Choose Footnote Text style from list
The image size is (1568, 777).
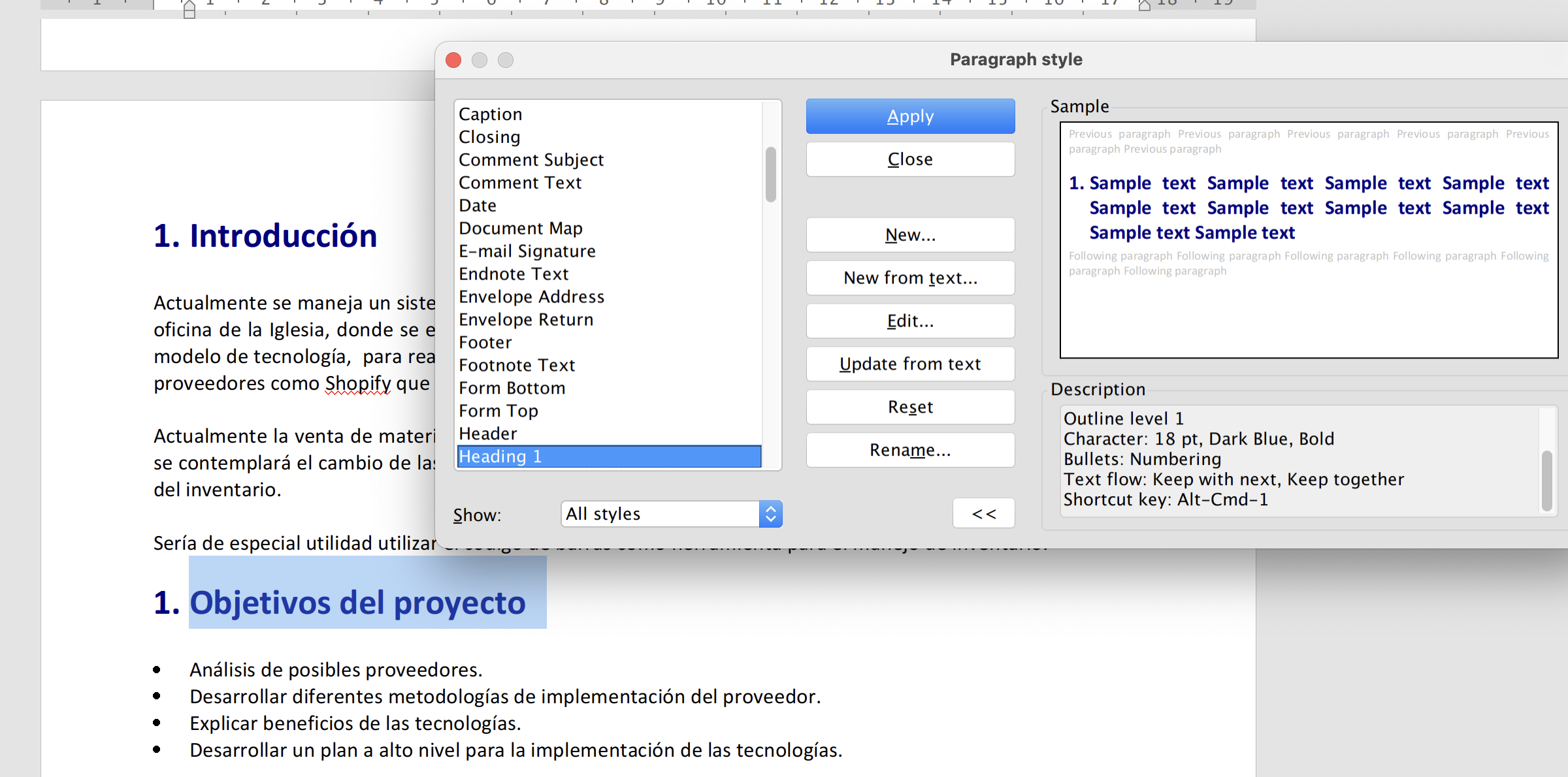[516, 365]
